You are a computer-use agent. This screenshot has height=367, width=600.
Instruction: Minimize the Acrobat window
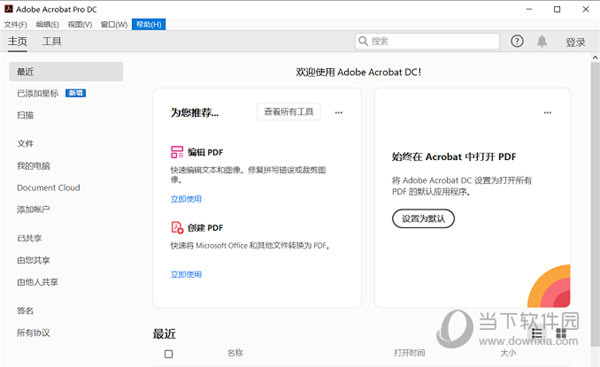click(529, 9)
